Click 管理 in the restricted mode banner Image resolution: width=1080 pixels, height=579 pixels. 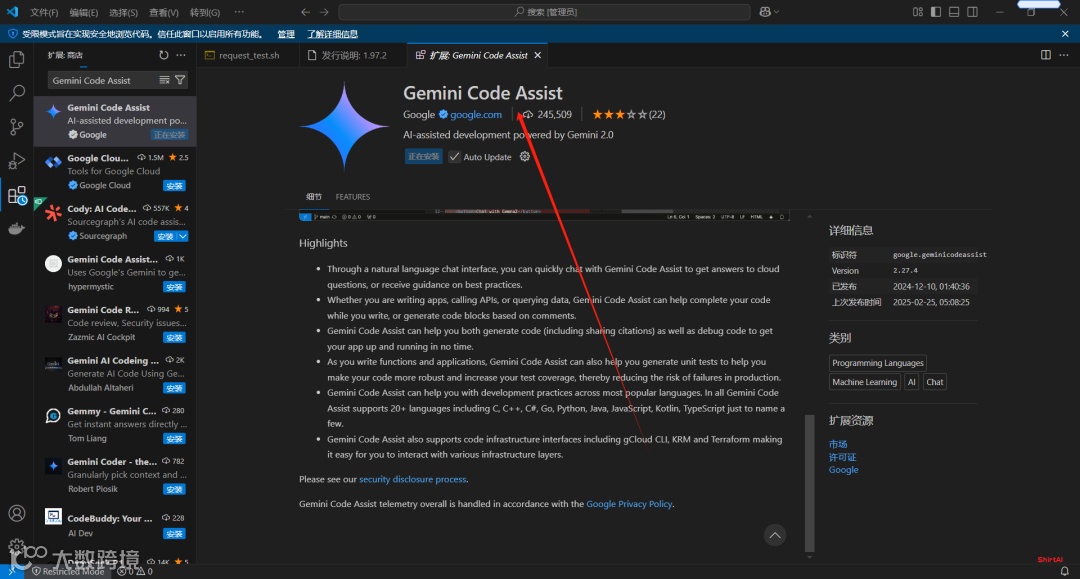286,34
